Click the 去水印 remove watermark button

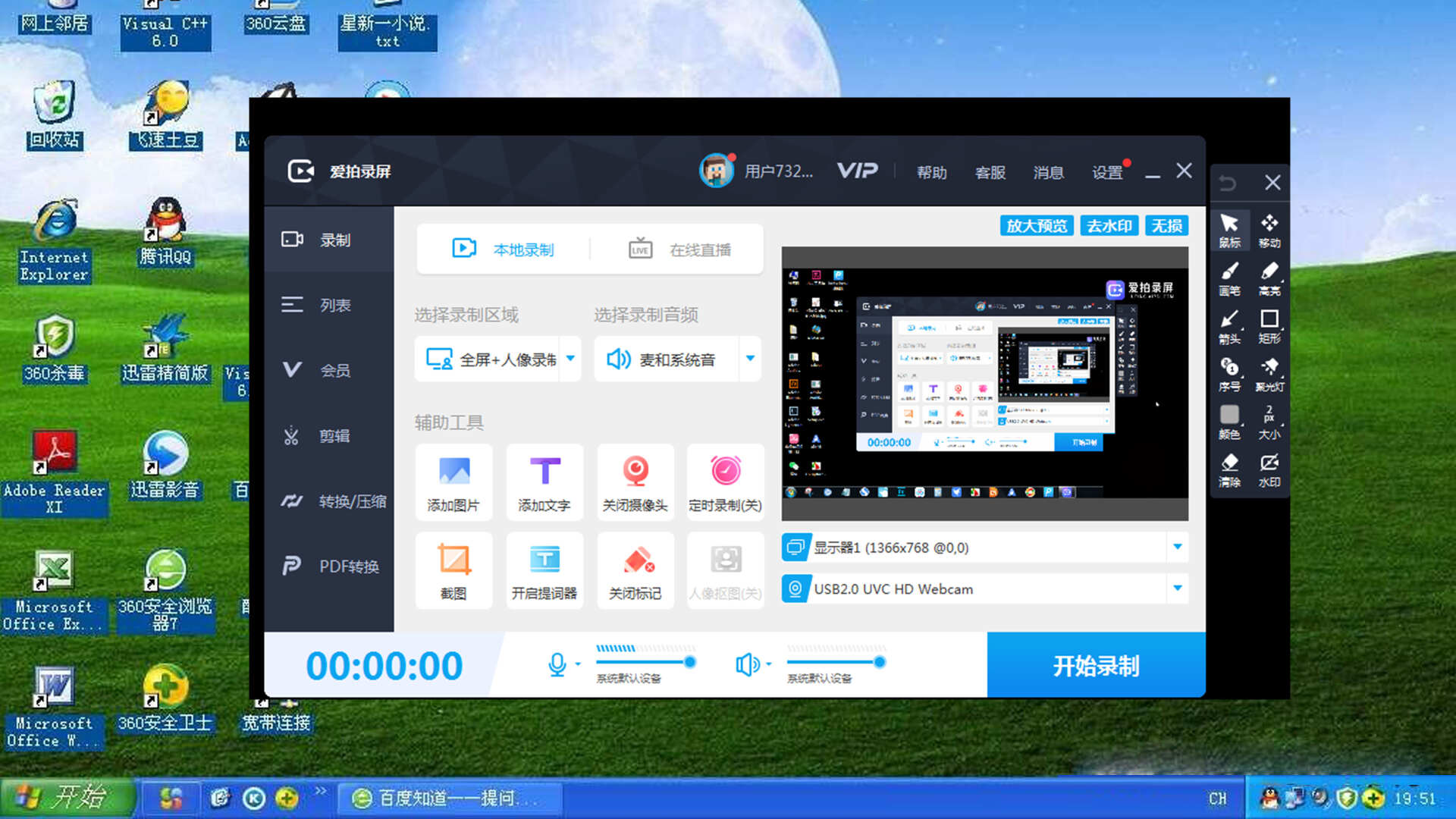click(1109, 225)
